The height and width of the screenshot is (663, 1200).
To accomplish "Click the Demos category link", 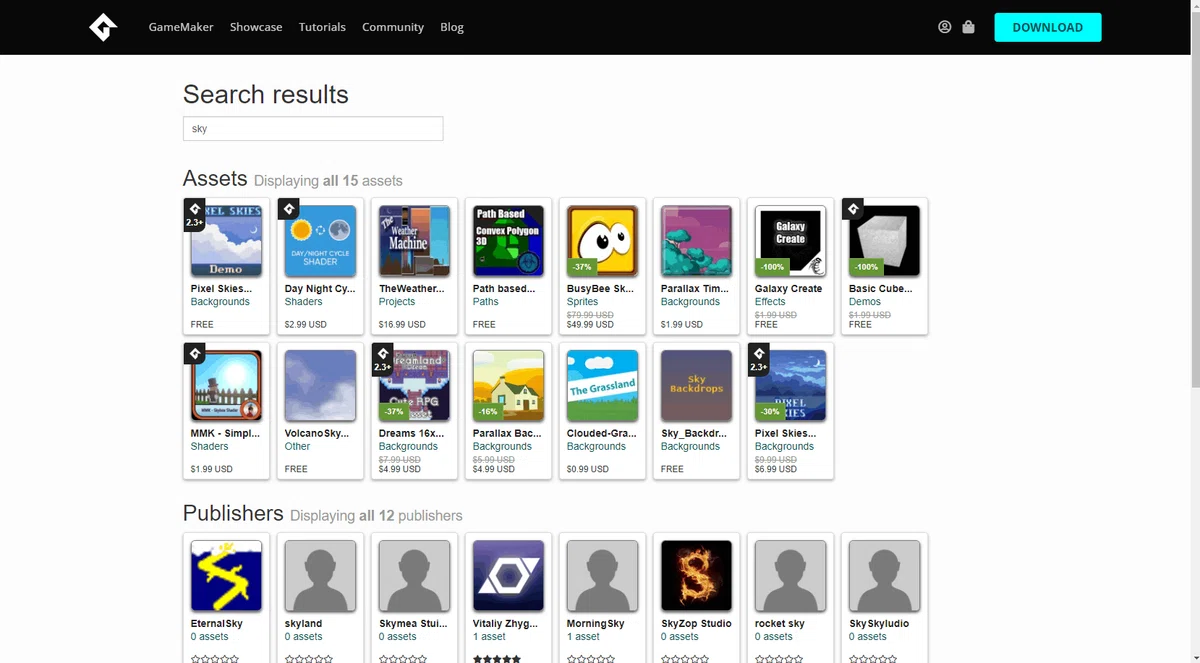I will coord(865,302).
